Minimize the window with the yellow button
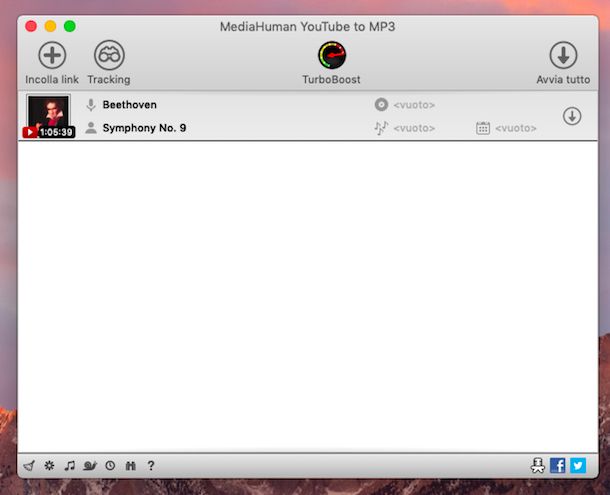This screenshot has height=495, width=610. [x=51, y=26]
